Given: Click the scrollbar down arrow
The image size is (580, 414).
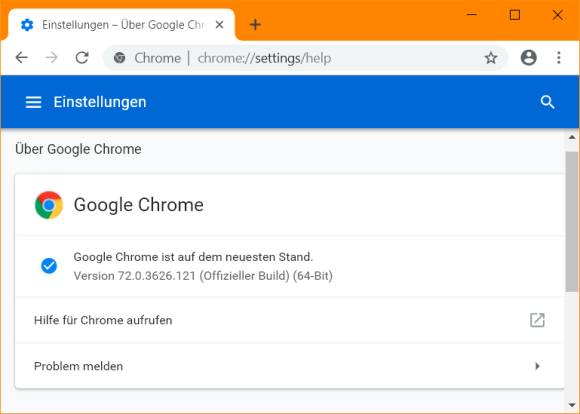Looking at the screenshot, I should (x=572, y=404).
